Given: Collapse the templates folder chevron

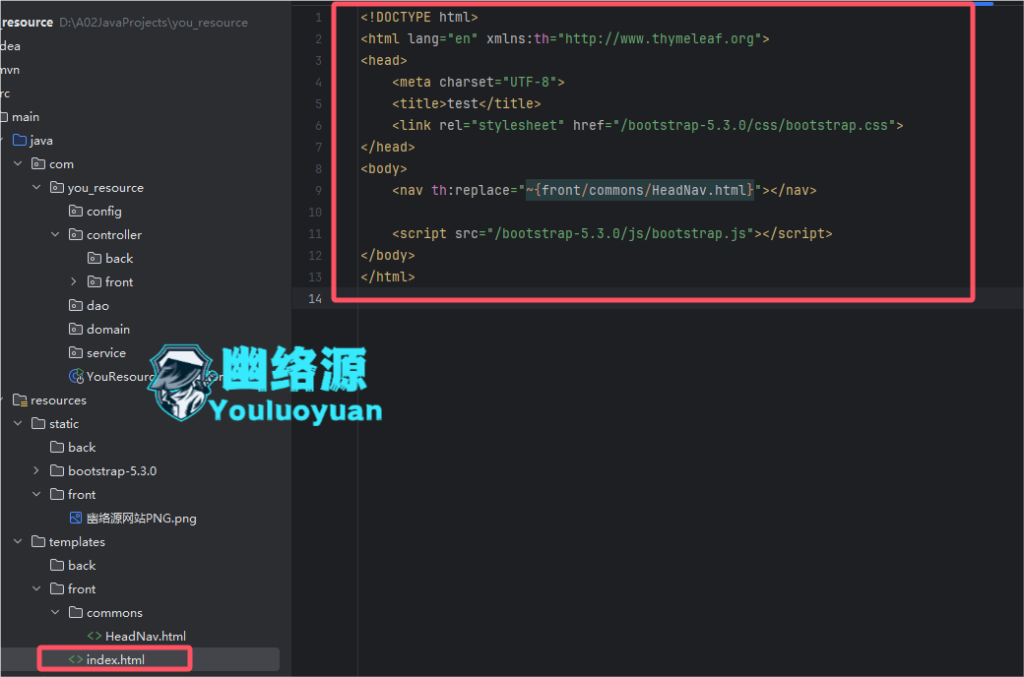Looking at the screenshot, I should (x=18, y=542).
